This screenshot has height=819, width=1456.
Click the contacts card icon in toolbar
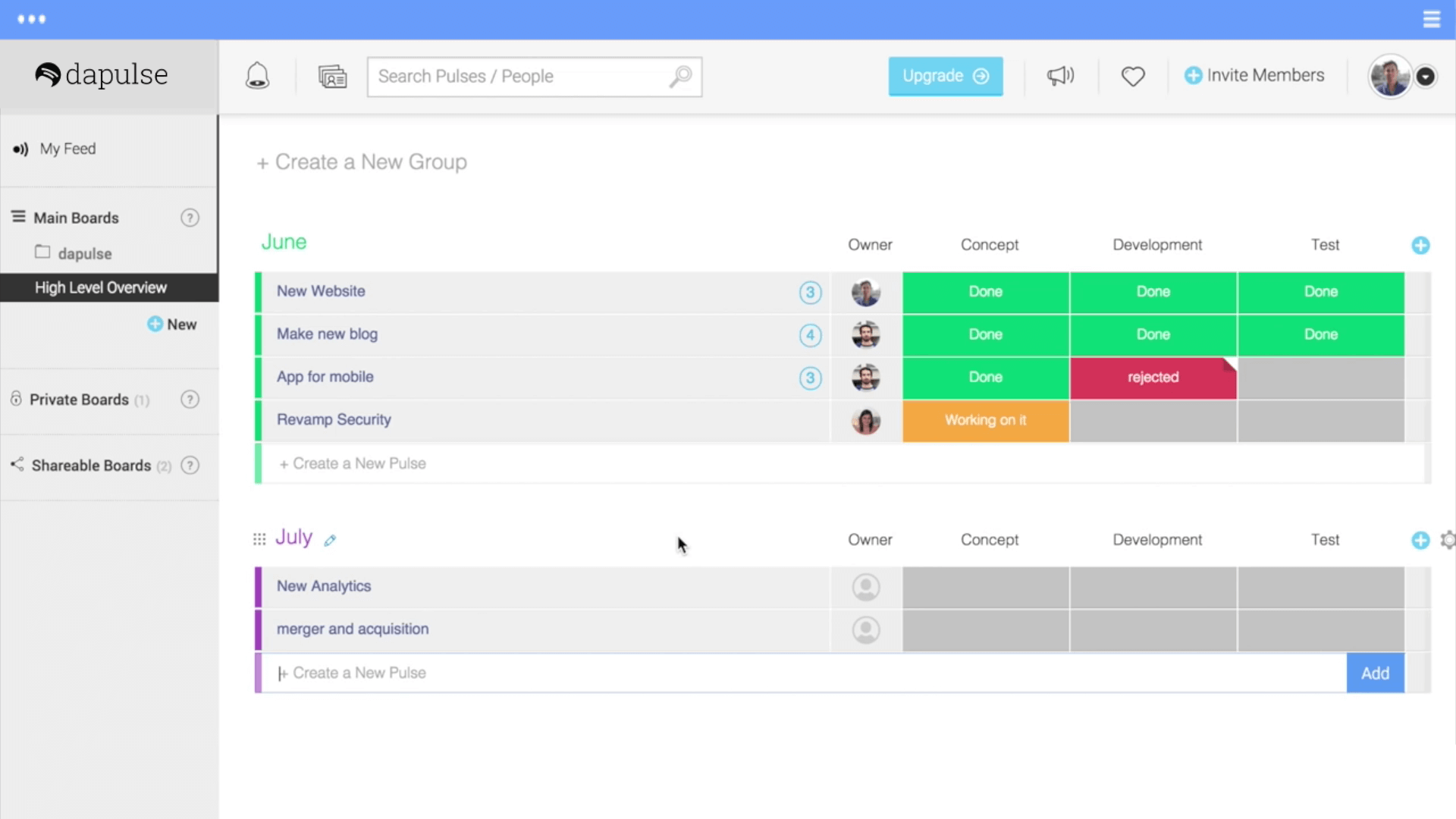tap(332, 77)
